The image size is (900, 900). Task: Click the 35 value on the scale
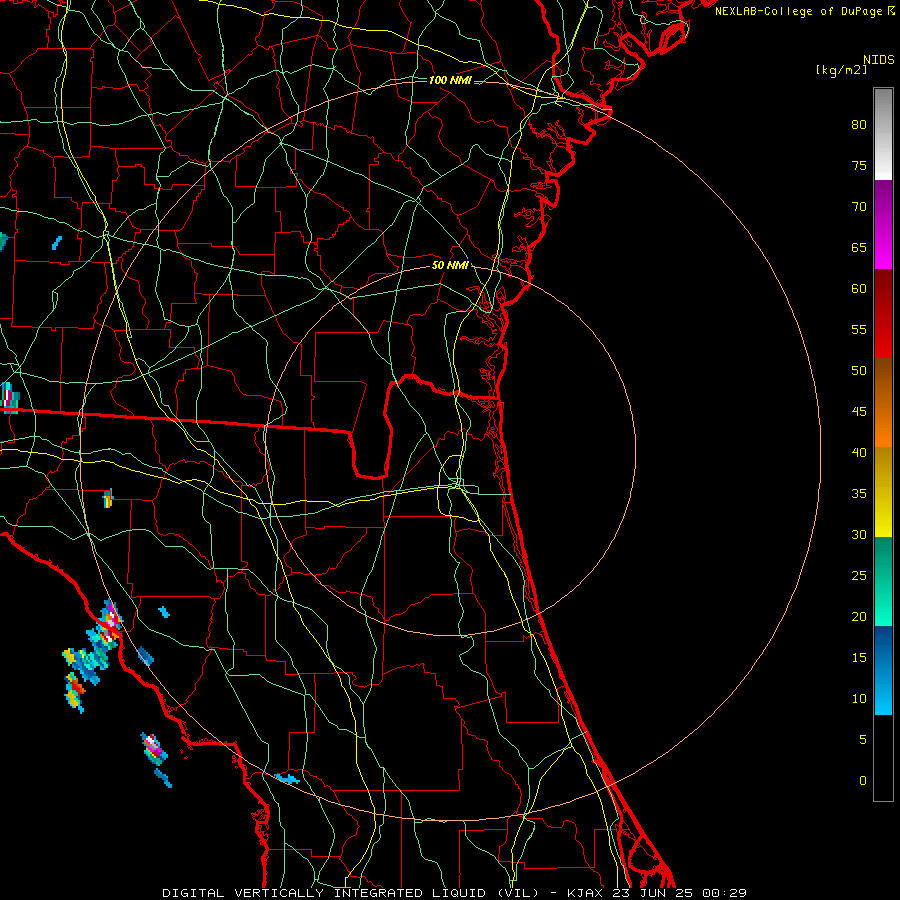click(x=859, y=494)
